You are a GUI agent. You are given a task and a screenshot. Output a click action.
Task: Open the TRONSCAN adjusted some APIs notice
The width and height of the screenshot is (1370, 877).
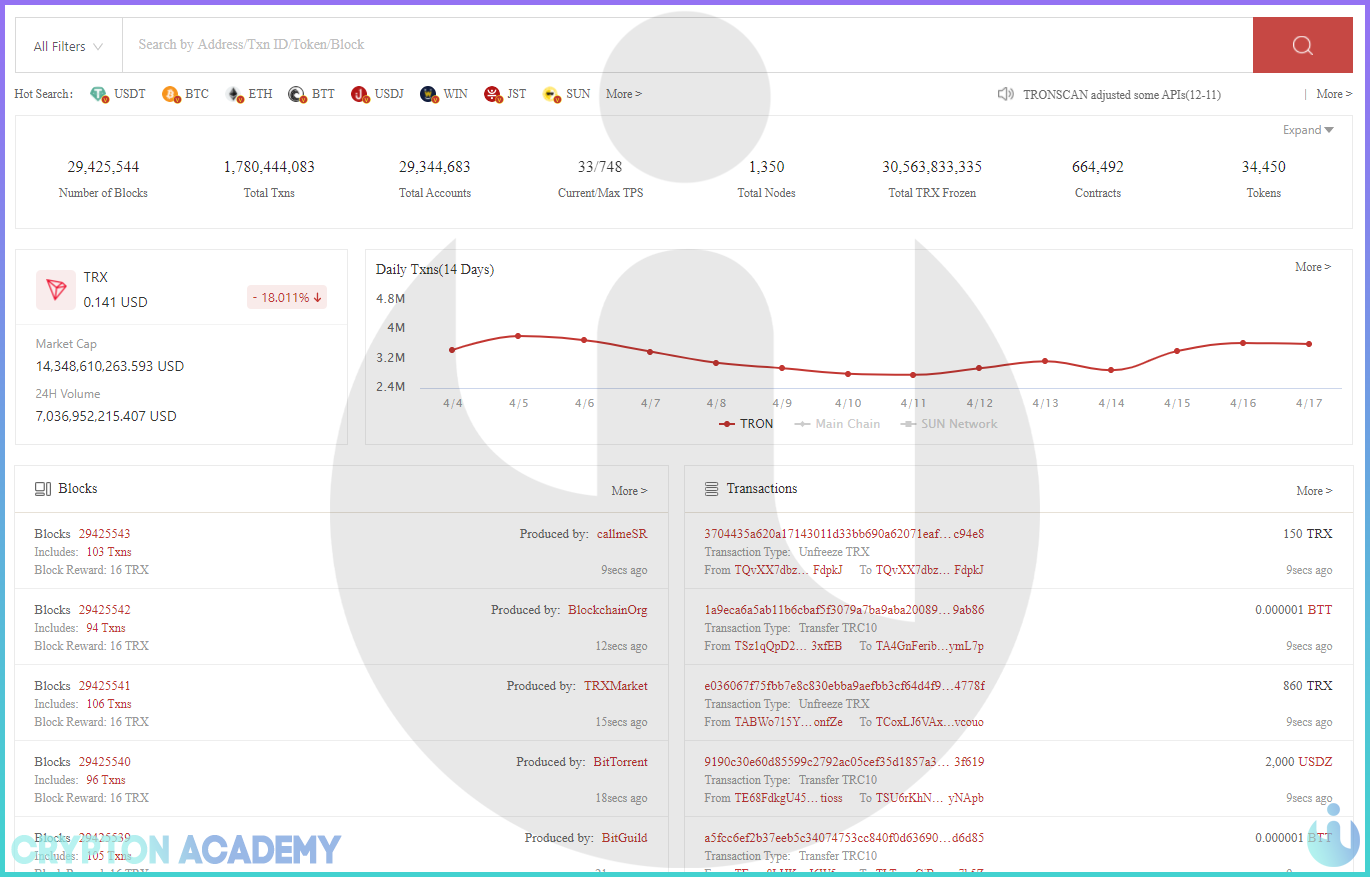pos(1122,95)
